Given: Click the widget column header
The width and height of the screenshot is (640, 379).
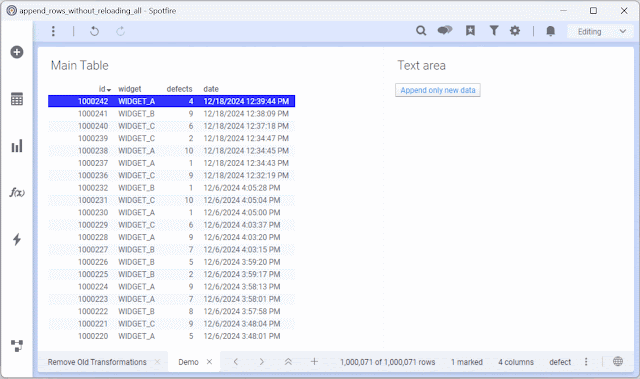Looking at the screenshot, I should (x=129, y=89).
